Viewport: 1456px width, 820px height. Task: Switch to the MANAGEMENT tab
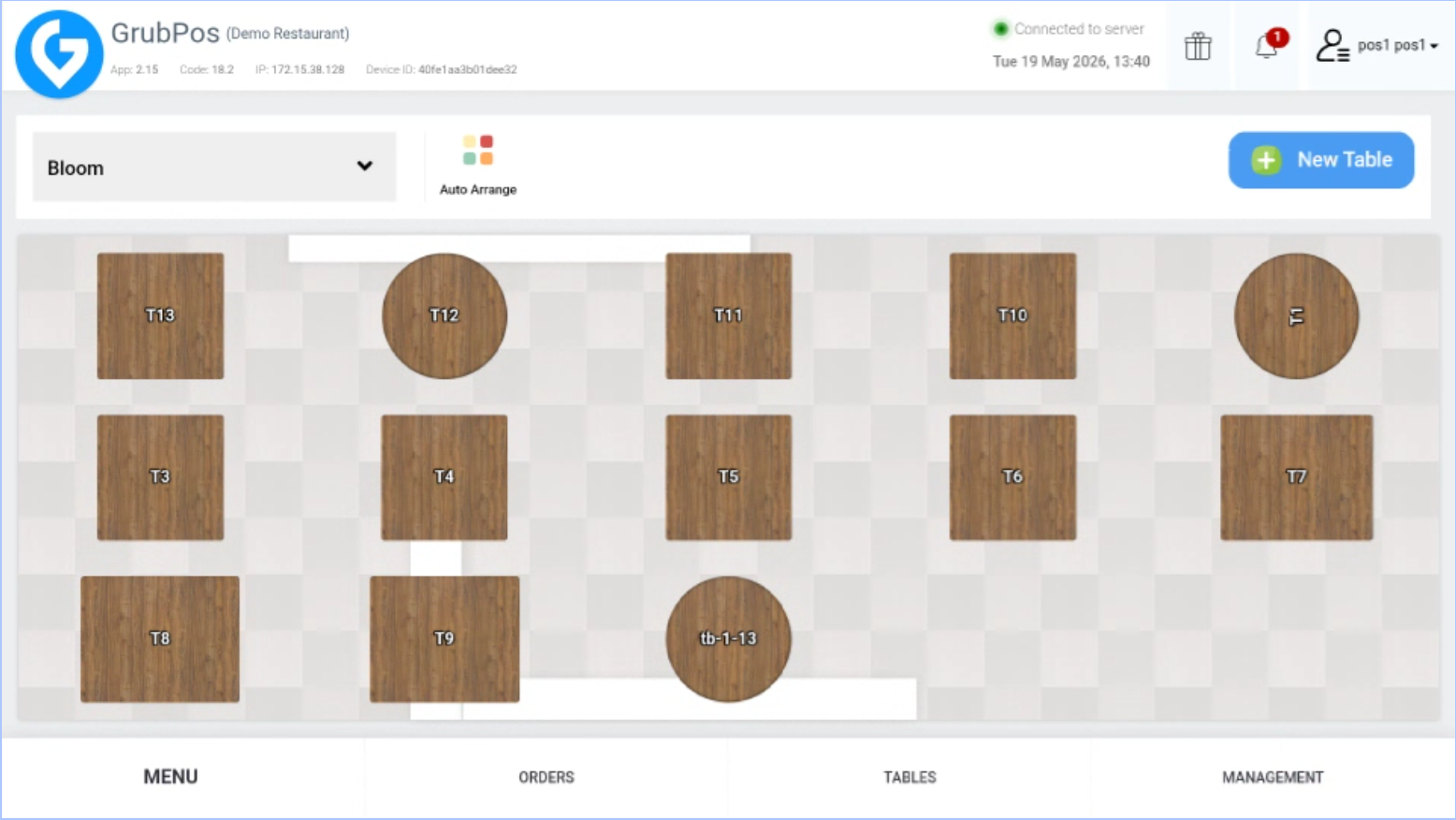pos(1273,777)
